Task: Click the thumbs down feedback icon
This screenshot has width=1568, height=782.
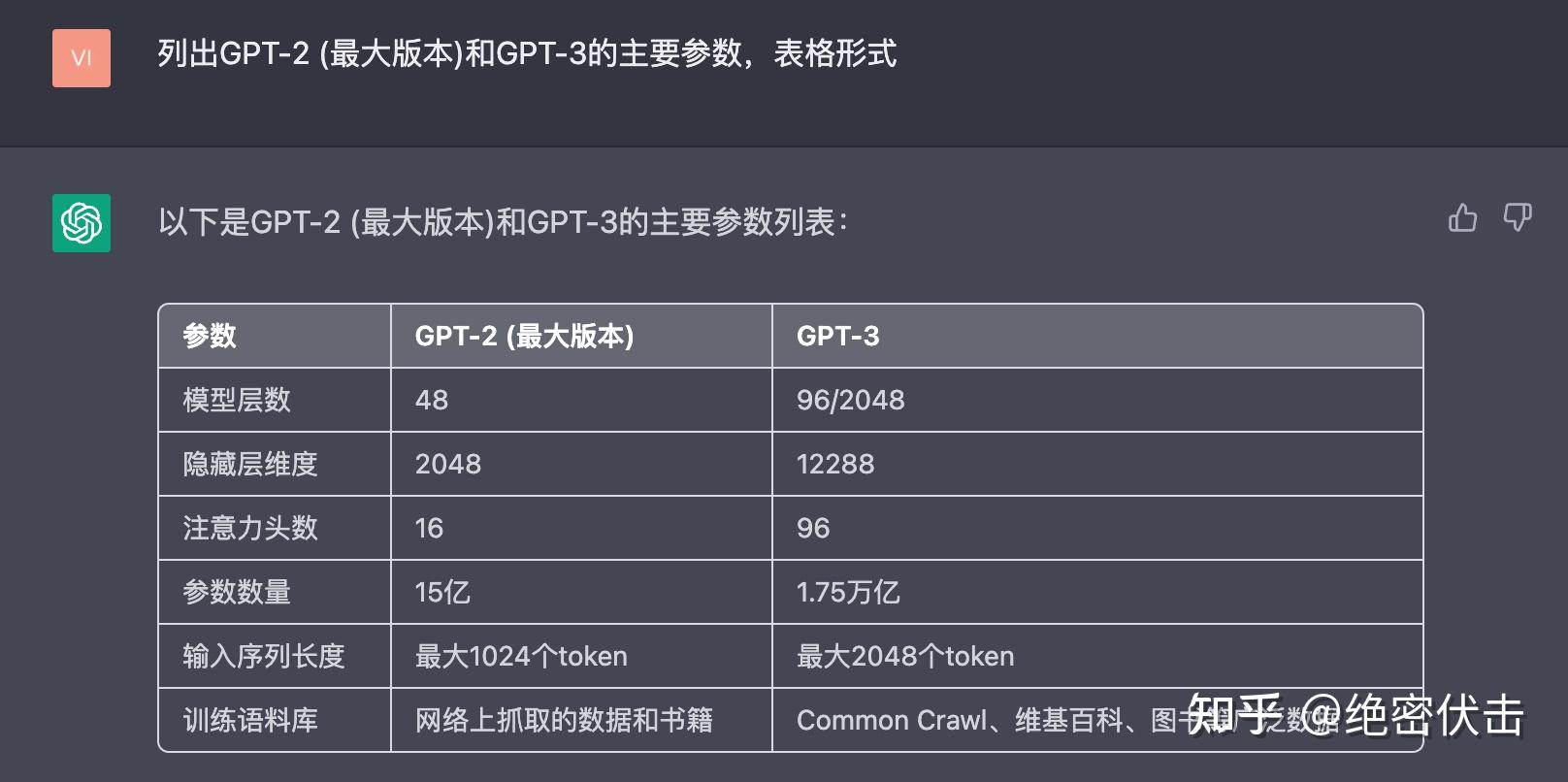Action: pos(1518,218)
